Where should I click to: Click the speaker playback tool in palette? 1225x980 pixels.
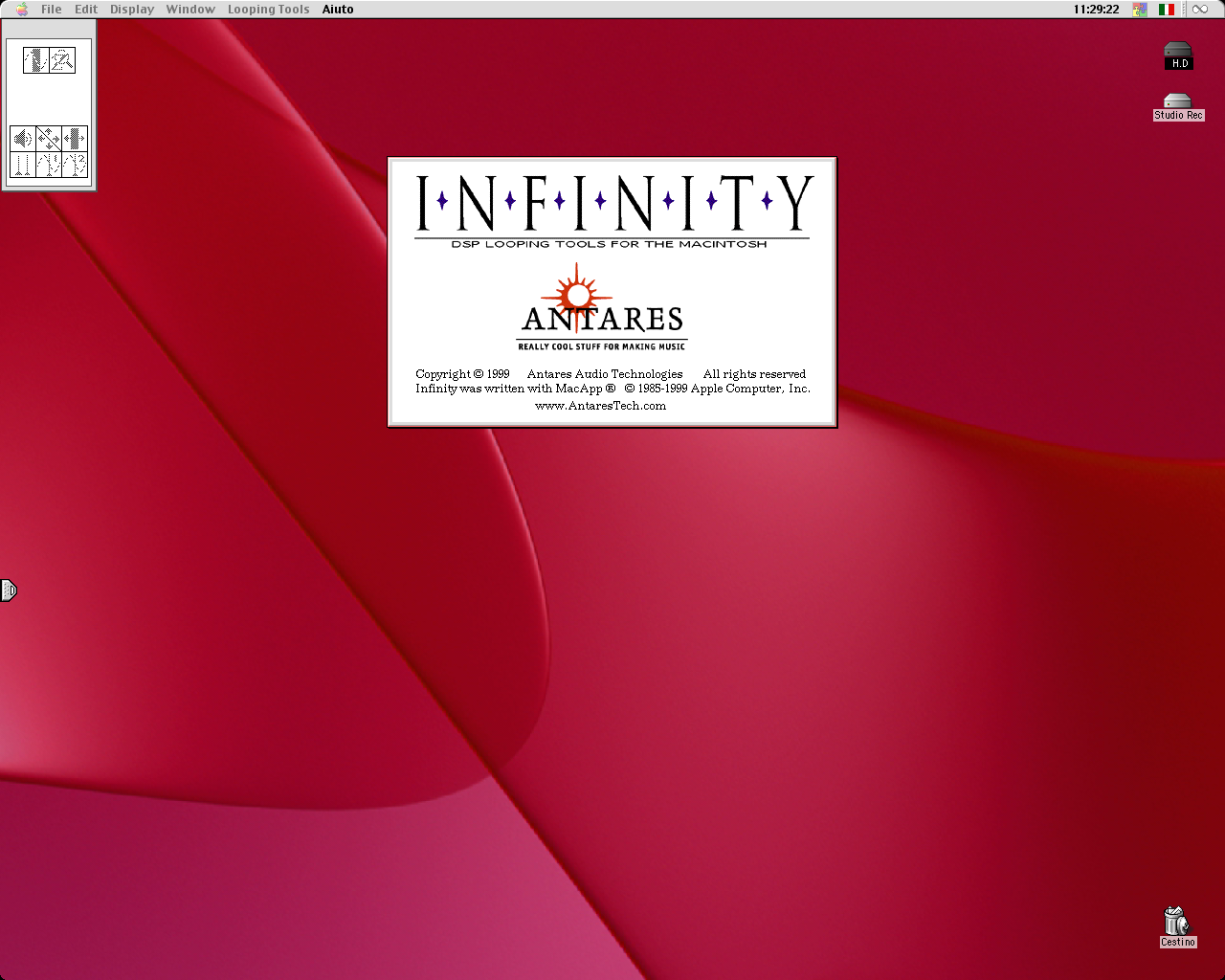tap(23, 139)
